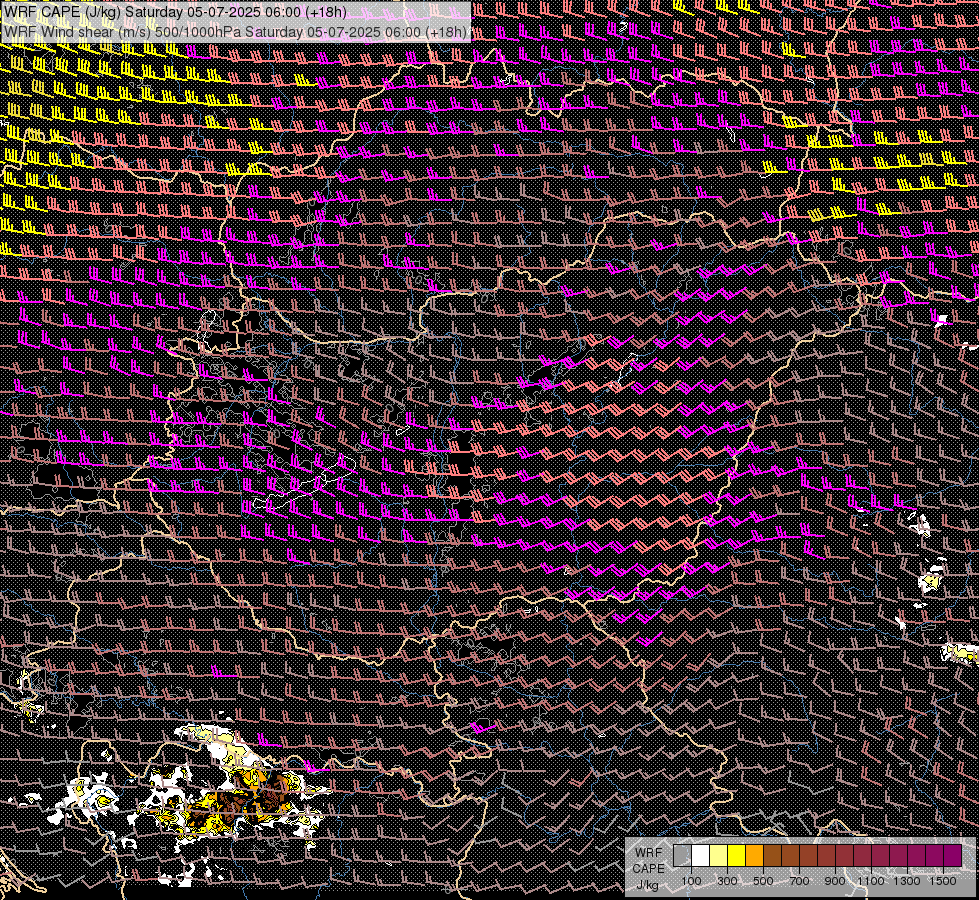The image size is (979, 900).
Task: Click the legend value 100
Action: pos(691,881)
